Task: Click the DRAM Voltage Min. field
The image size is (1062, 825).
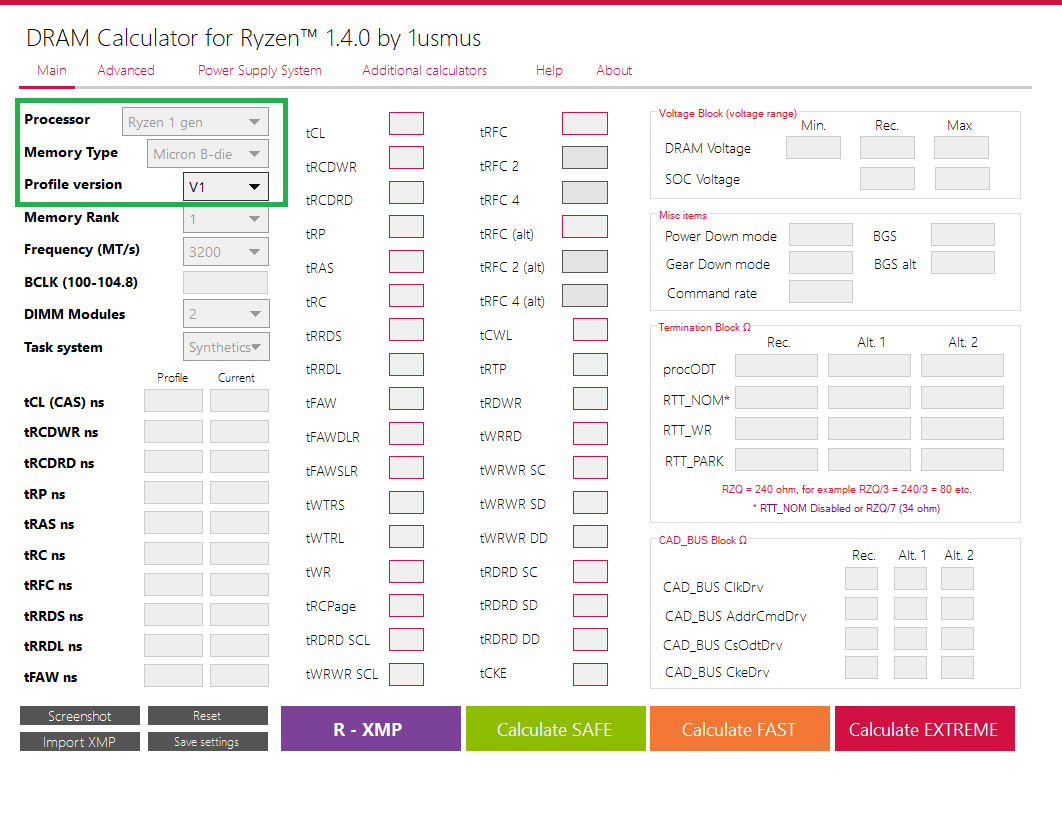Action: (x=813, y=148)
